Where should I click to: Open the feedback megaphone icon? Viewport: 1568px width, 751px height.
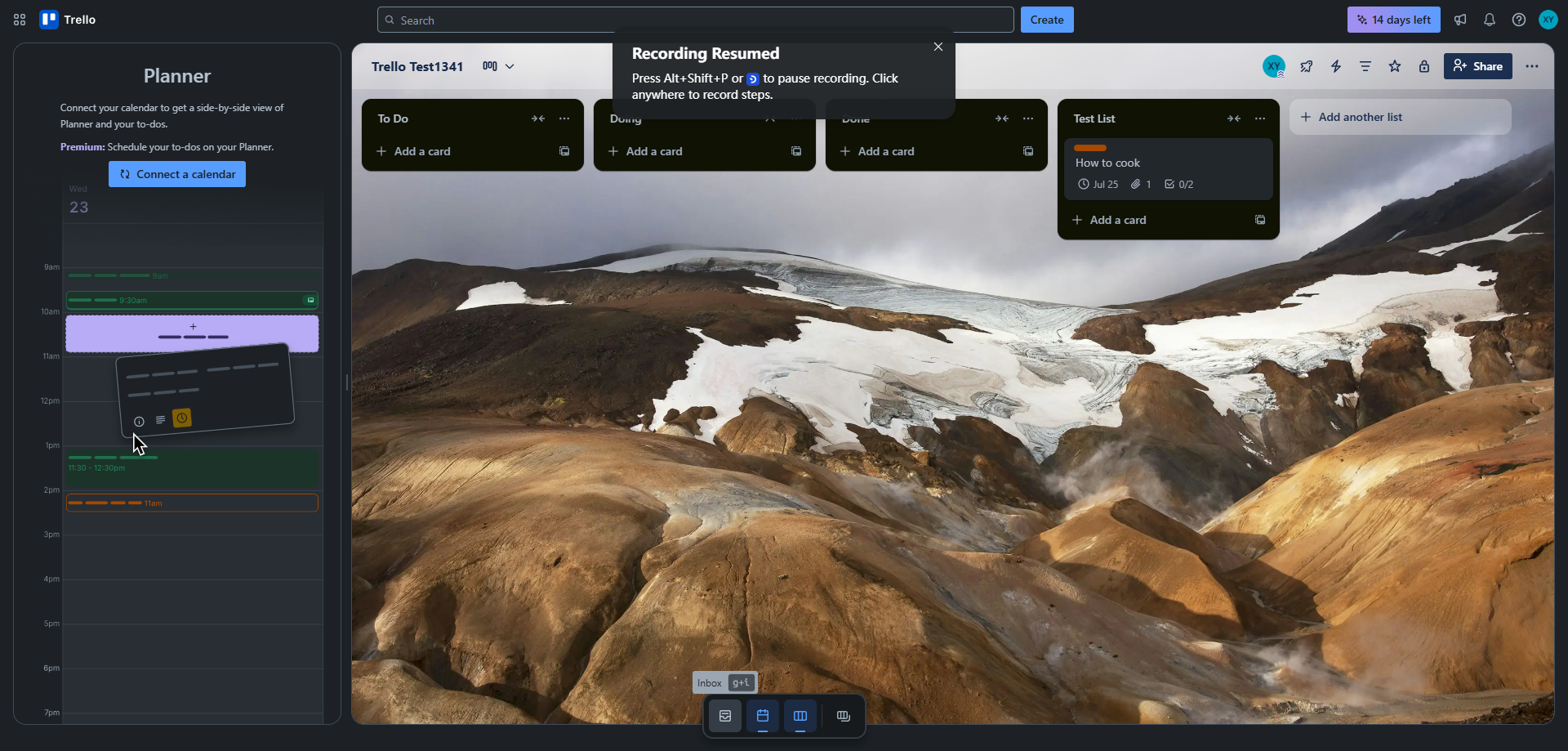(x=1460, y=20)
